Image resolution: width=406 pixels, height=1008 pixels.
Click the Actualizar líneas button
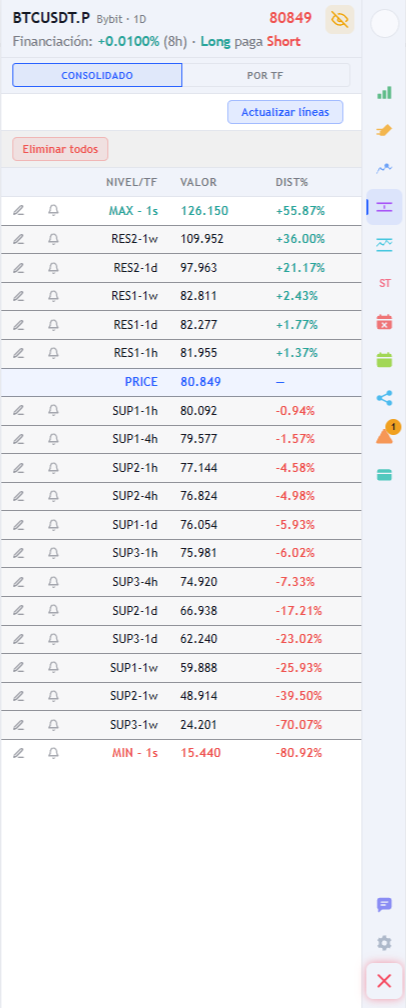click(285, 112)
